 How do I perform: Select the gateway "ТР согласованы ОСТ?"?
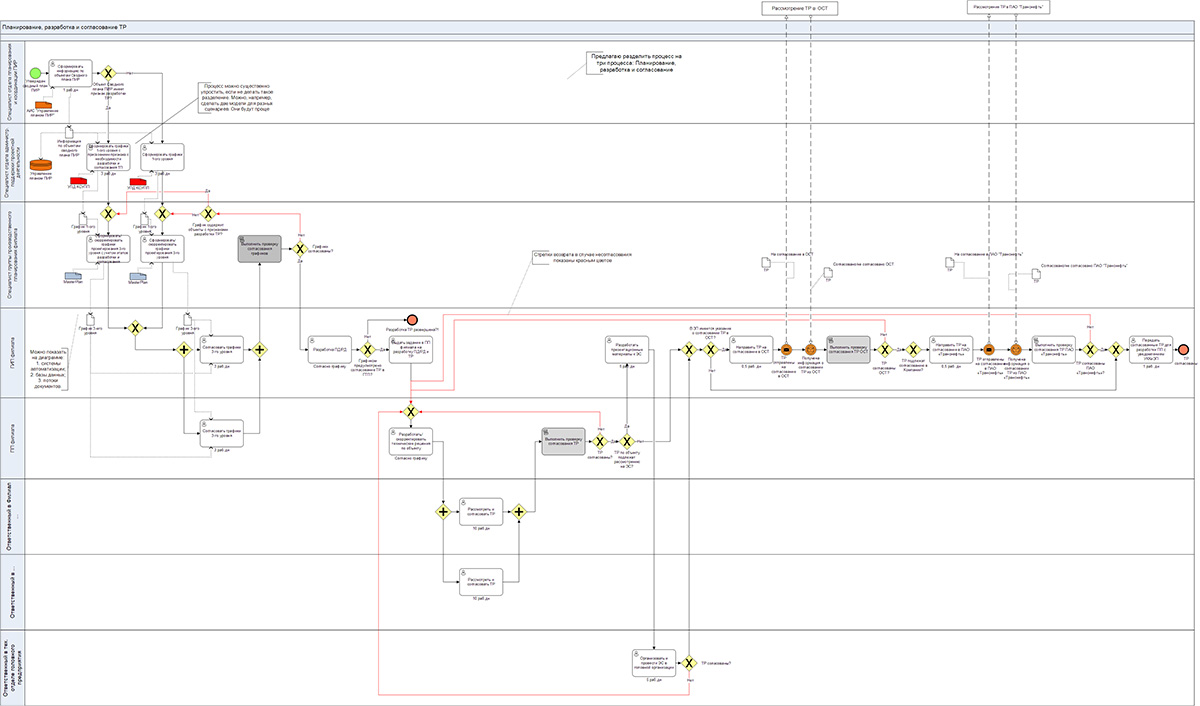coord(884,349)
